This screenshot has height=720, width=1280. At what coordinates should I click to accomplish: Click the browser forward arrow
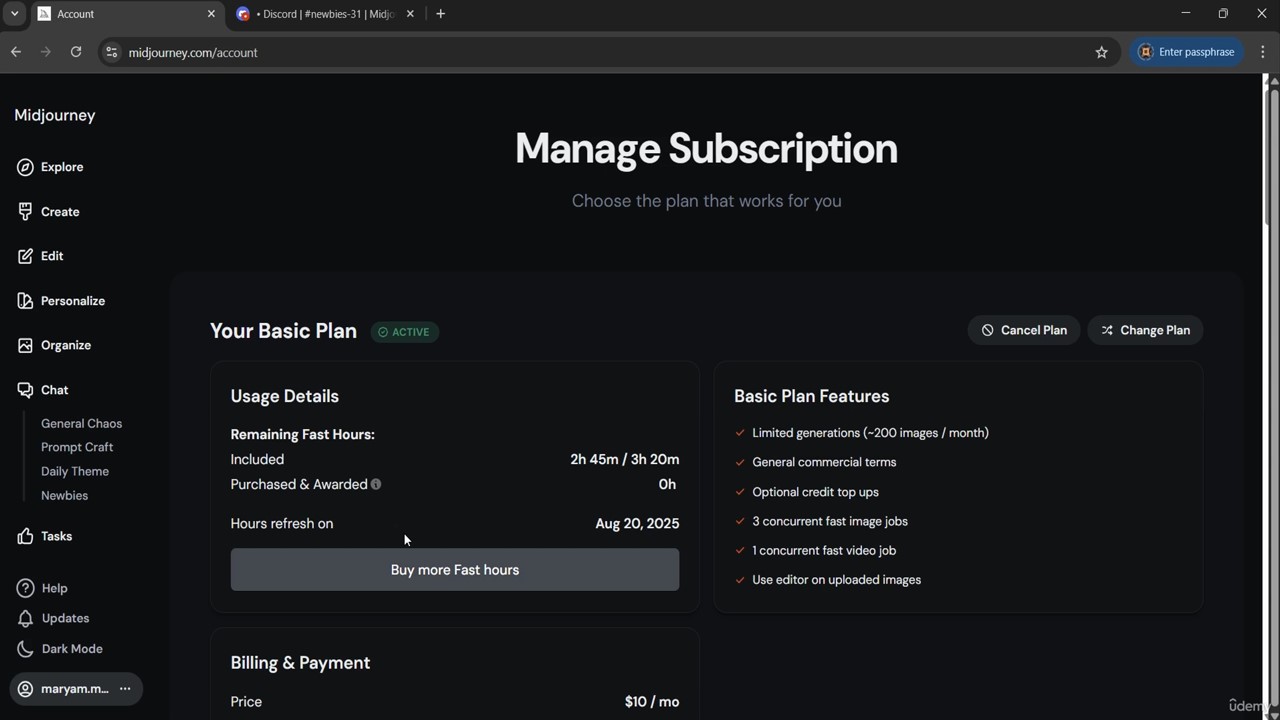[45, 52]
